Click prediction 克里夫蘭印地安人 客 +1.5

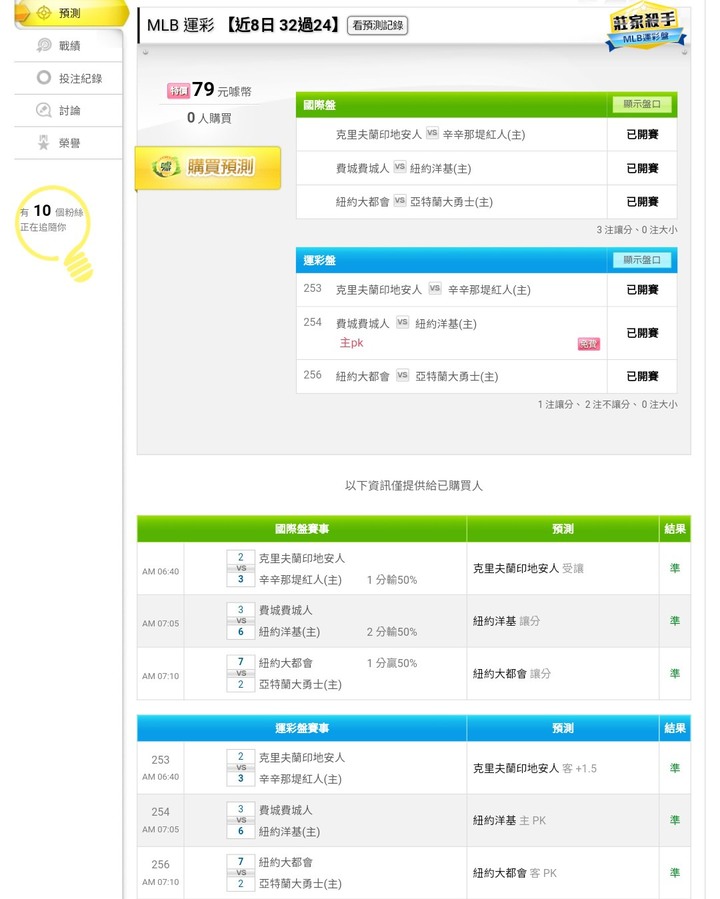click(534, 768)
